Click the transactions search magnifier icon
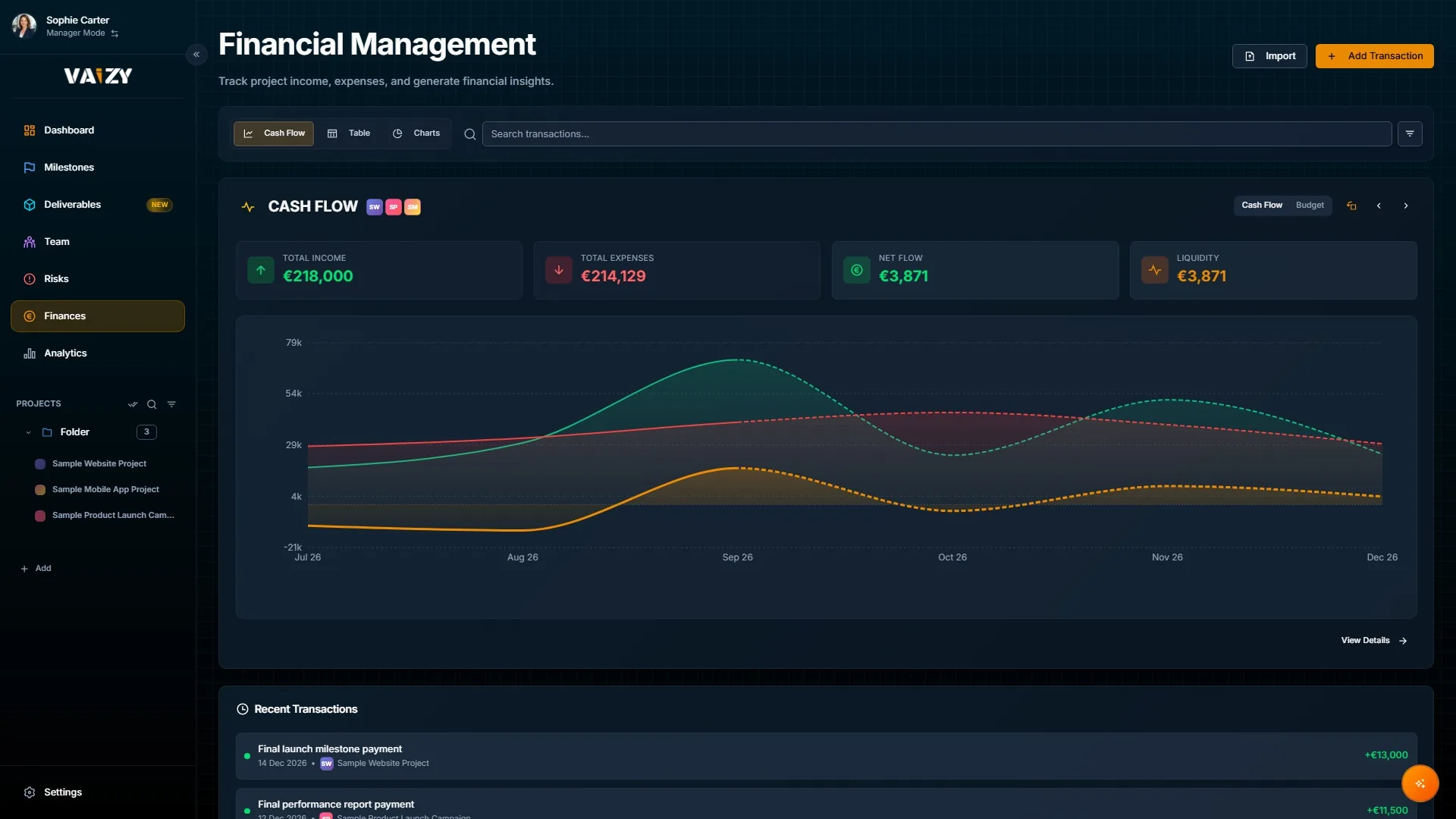Screen dimensions: 1456x819 [470, 134]
